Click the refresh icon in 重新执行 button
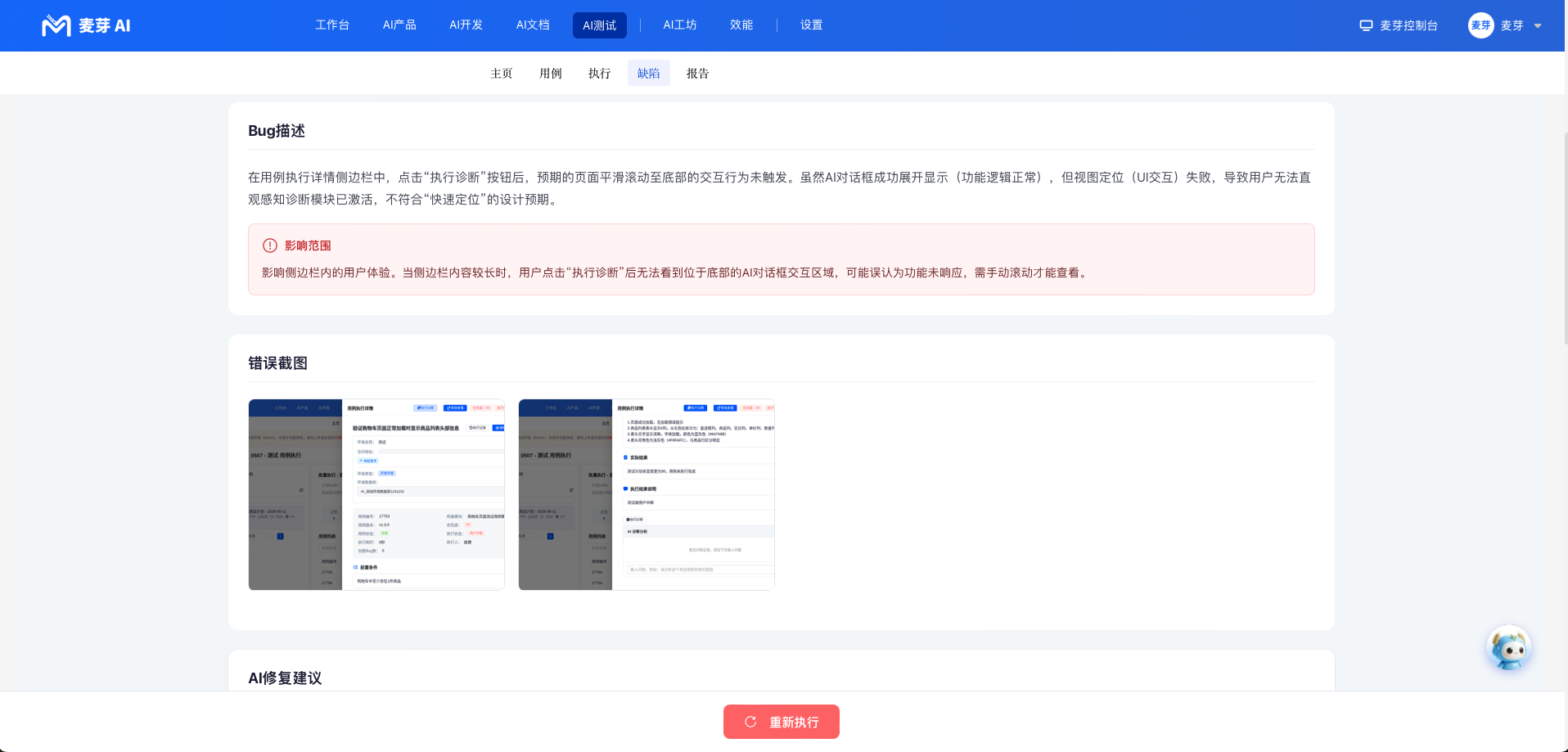1568x752 pixels. pyautogui.click(x=750, y=722)
